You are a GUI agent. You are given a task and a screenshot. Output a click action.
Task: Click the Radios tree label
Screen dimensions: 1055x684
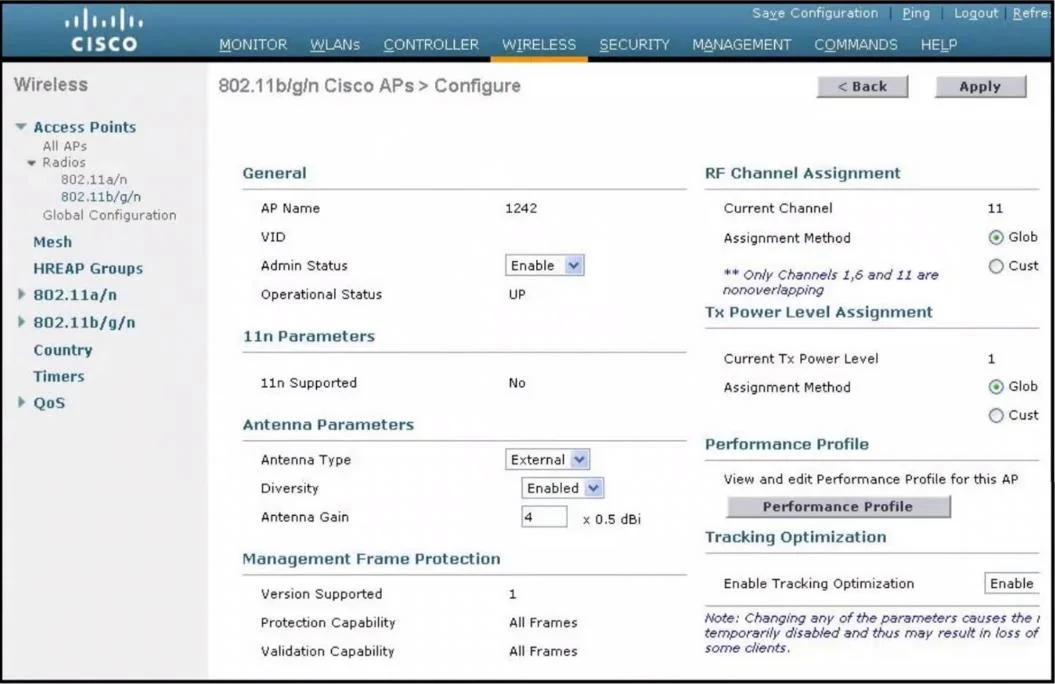click(64, 162)
